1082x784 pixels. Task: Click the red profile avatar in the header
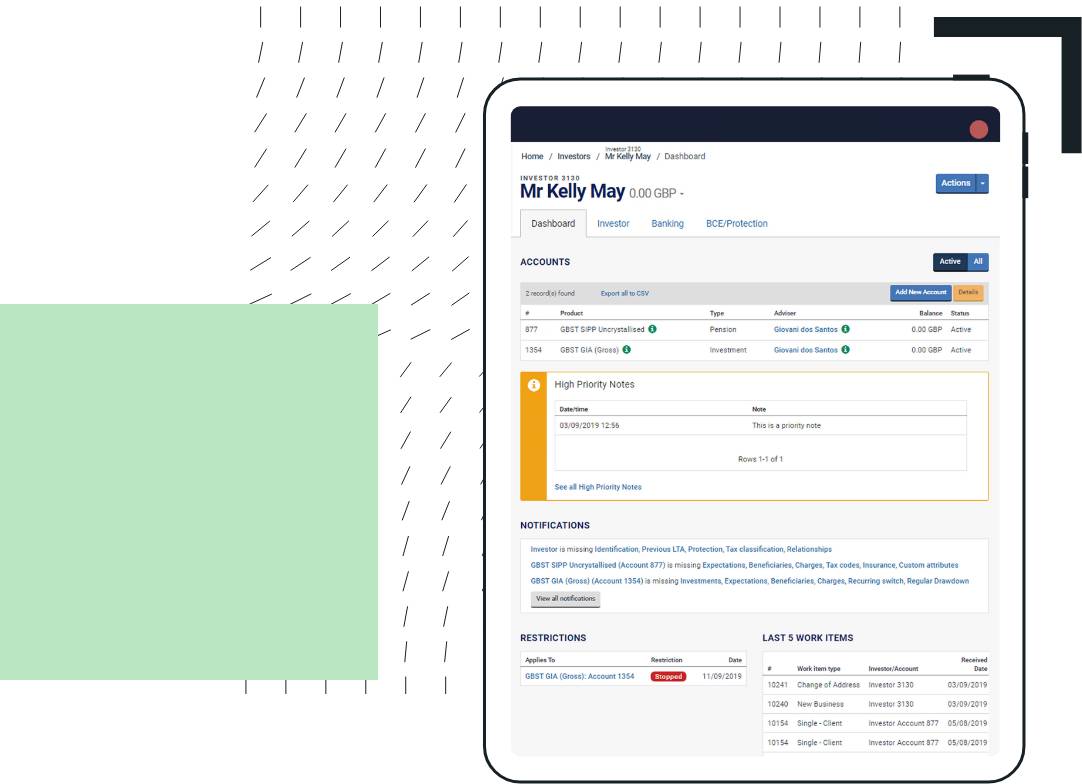click(x=977, y=128)
